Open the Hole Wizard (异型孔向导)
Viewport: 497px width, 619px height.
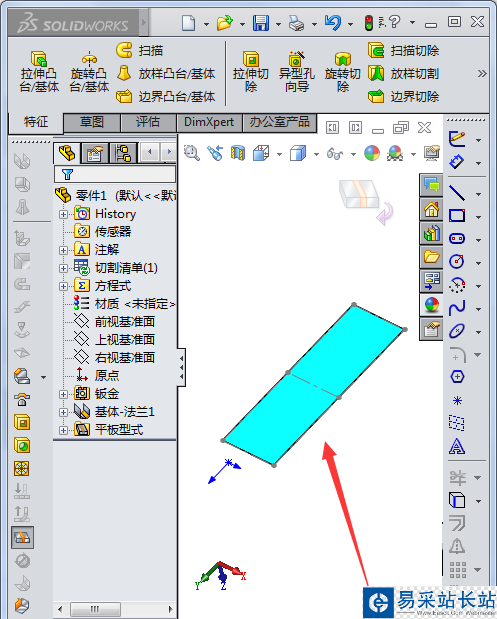click(x=296, y=71)
